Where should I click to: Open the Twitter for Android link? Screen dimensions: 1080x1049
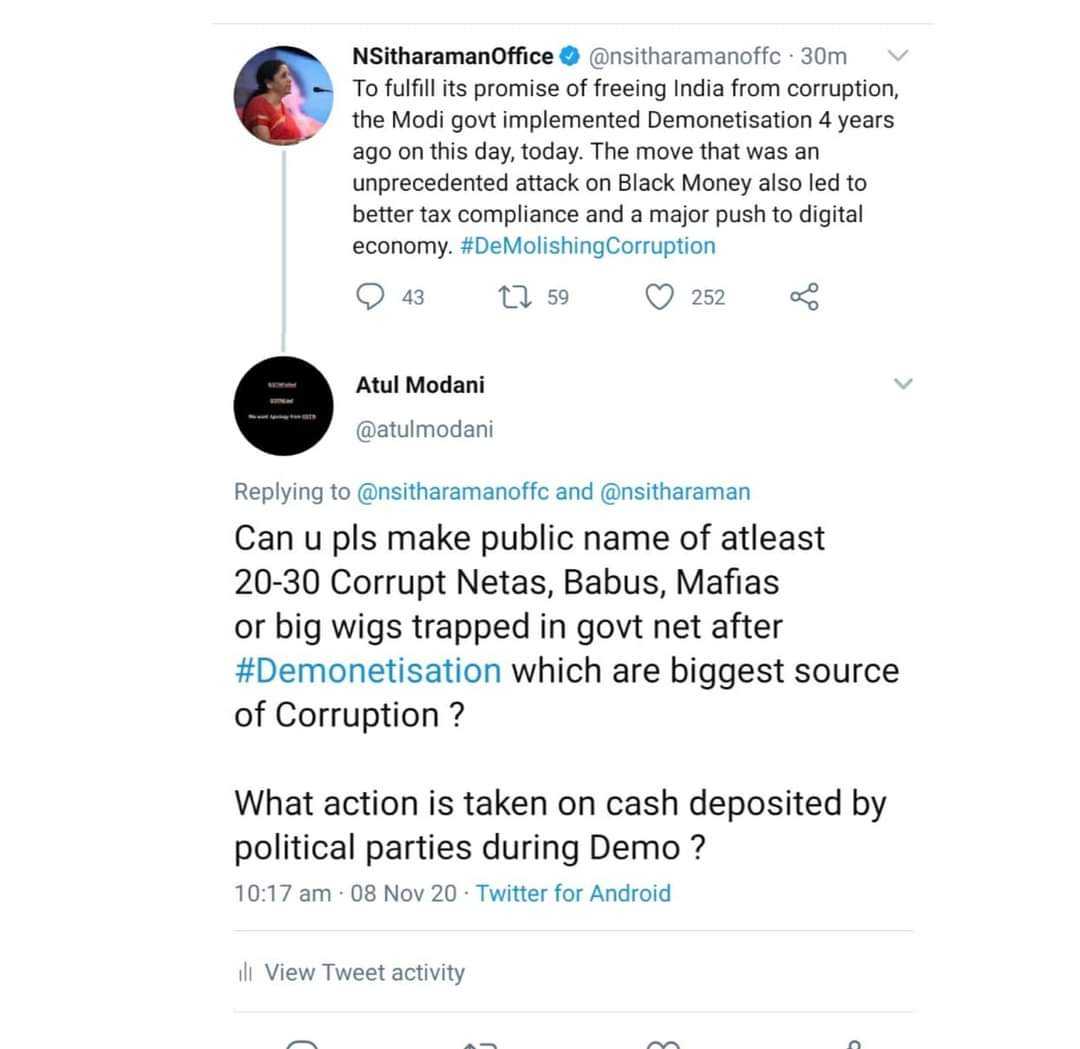click(x=573, y=893)
